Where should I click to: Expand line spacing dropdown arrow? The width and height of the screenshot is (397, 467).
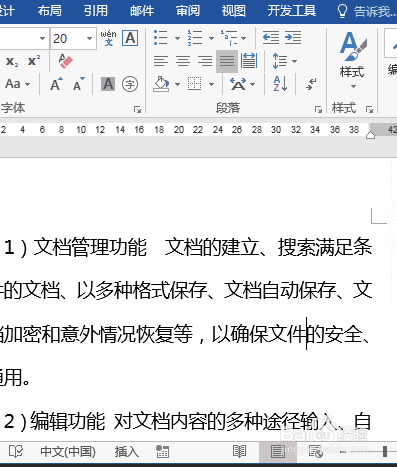click(295, 61)
